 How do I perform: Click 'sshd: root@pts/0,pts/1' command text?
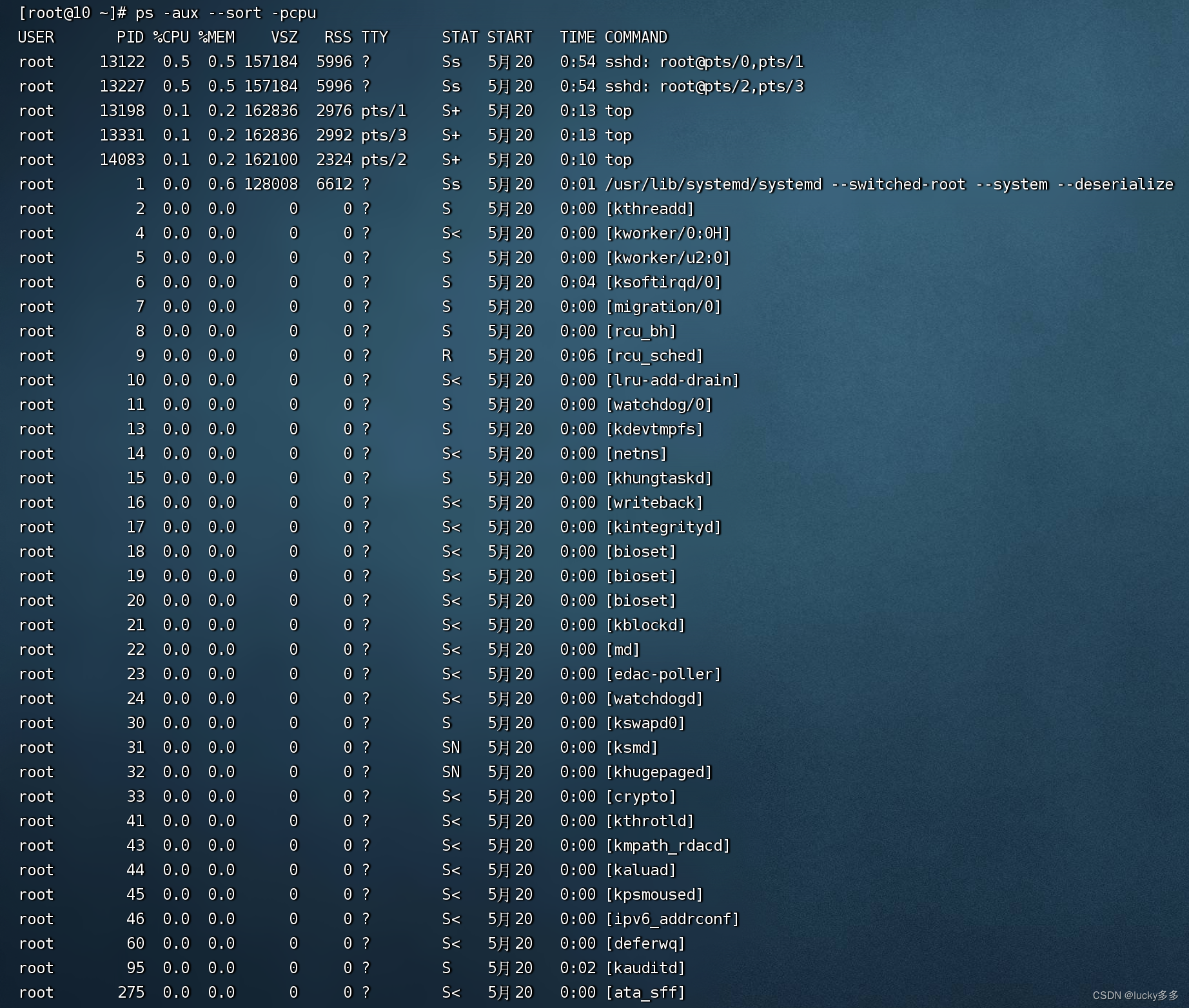pos(704,62)
